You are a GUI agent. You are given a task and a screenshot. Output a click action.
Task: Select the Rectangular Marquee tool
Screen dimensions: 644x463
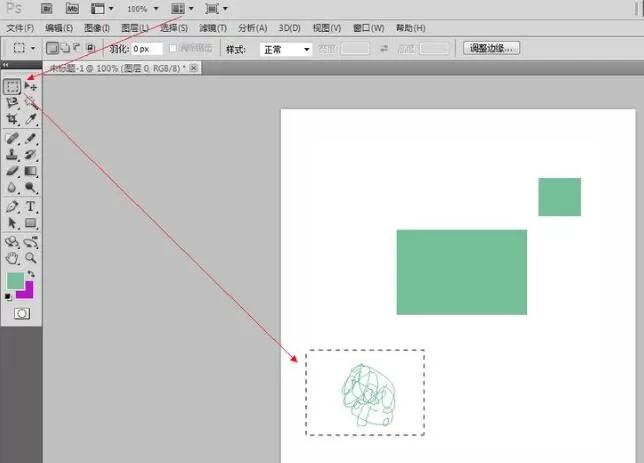[x=12, y=87]
